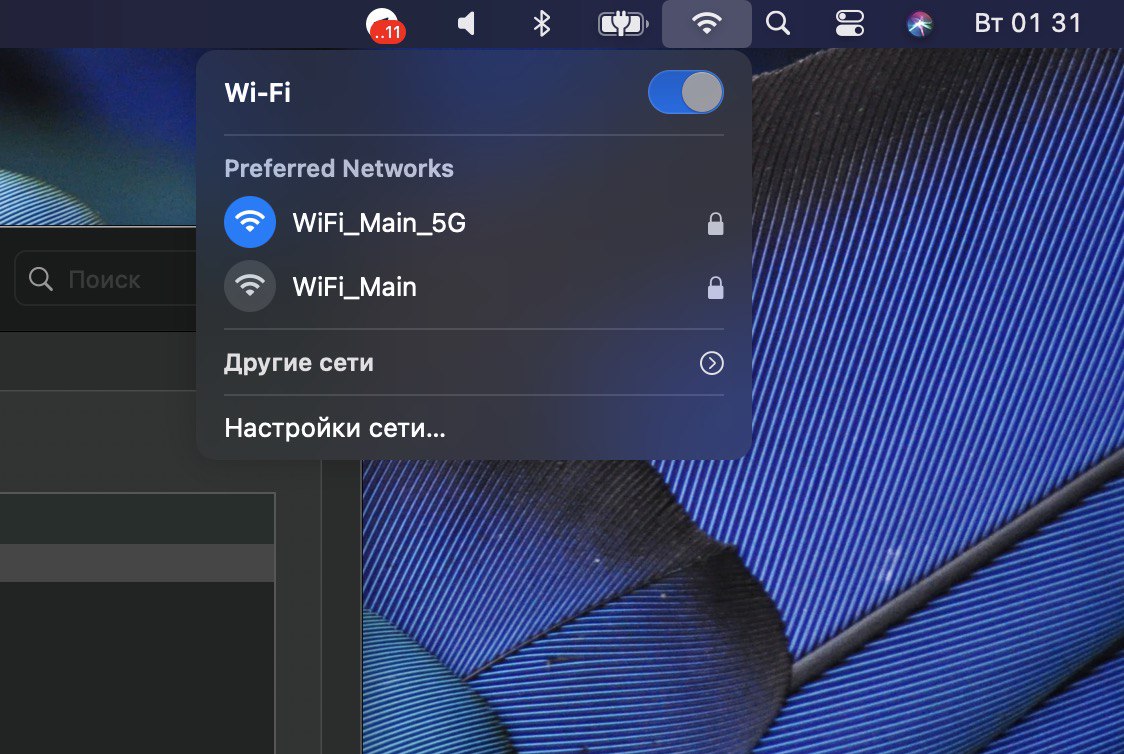Click the Поиск search field in background window

[x=105, y=279]
